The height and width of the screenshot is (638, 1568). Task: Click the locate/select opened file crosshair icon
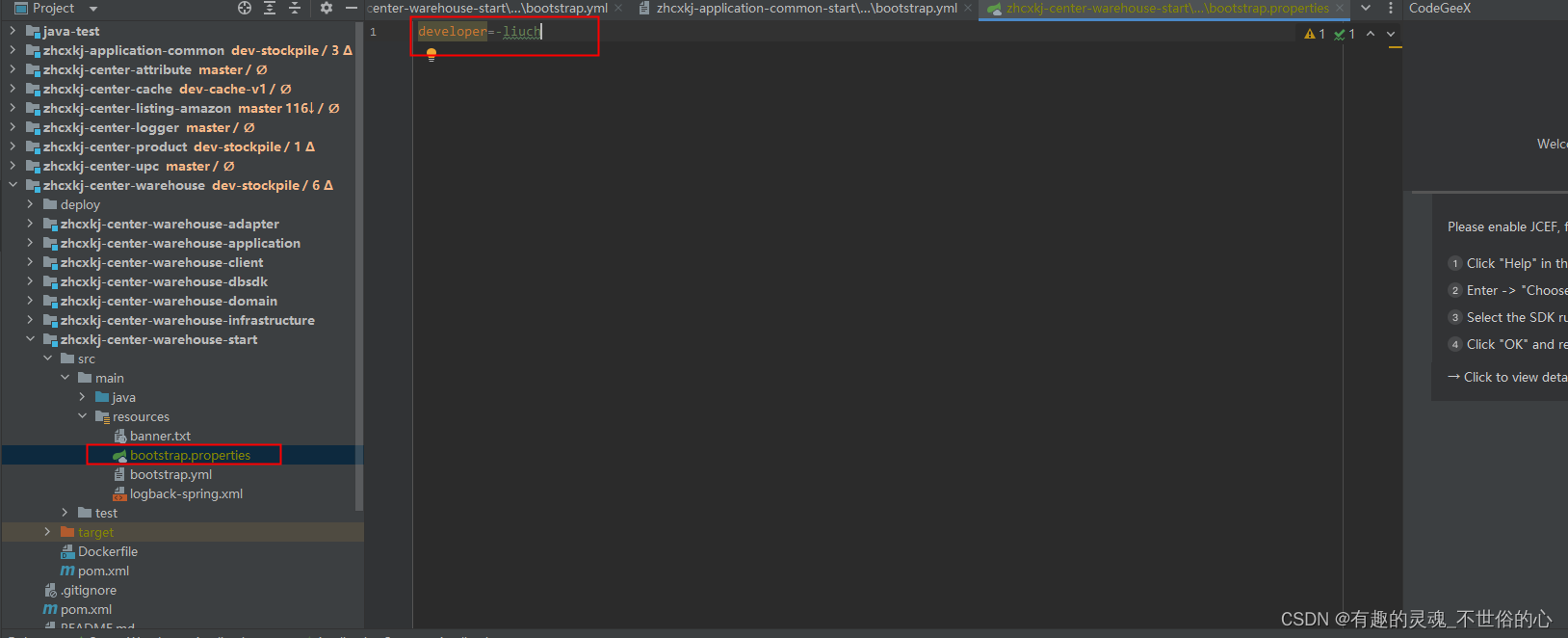click(245, 8)
